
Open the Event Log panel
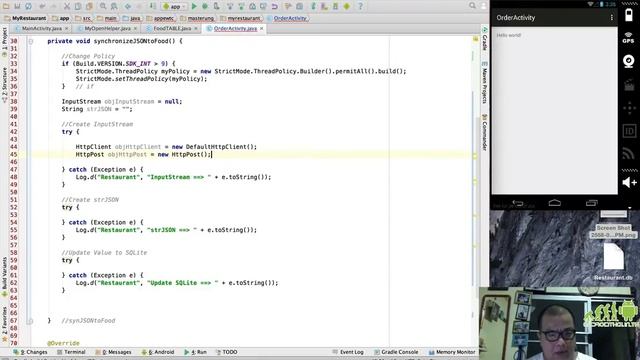[348, 352]
